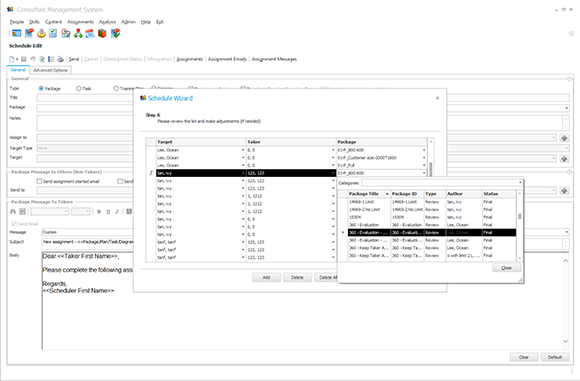This screenshot has width=580, height=381.
Task: Open the main Package field dropdown arrow
Action: click(567, 108)
